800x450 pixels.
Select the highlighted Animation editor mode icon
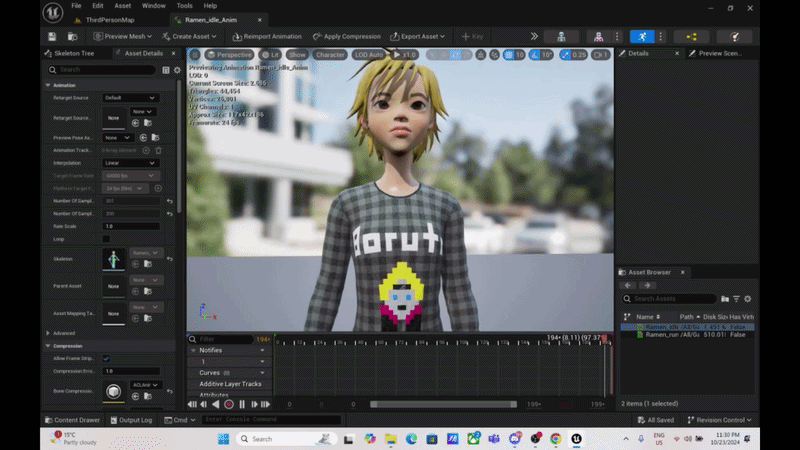pos(642,37)
